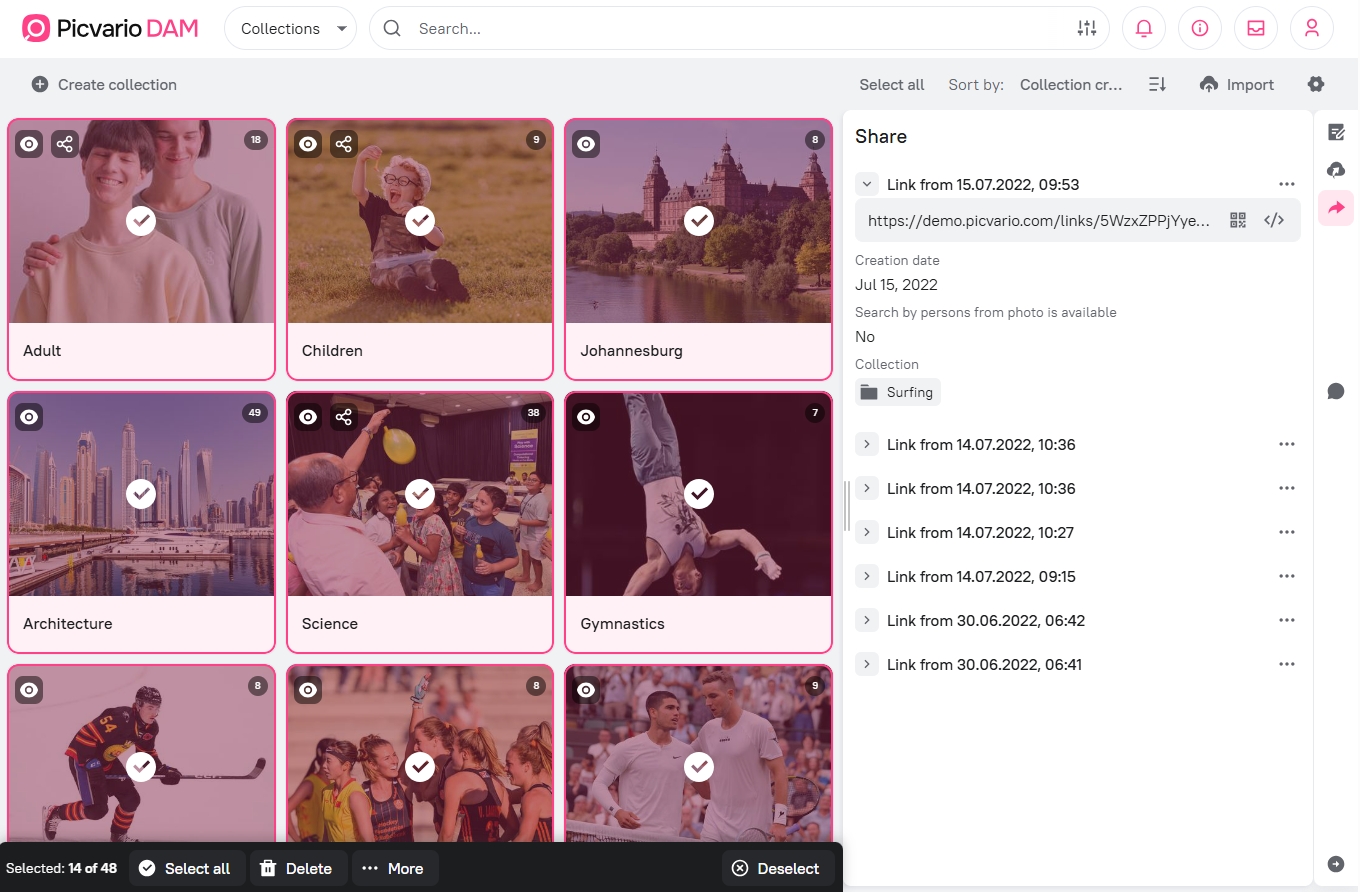This screenshot has width=1360, height=892.
Task: Click Create collection
Action: (x=104, y=85)
